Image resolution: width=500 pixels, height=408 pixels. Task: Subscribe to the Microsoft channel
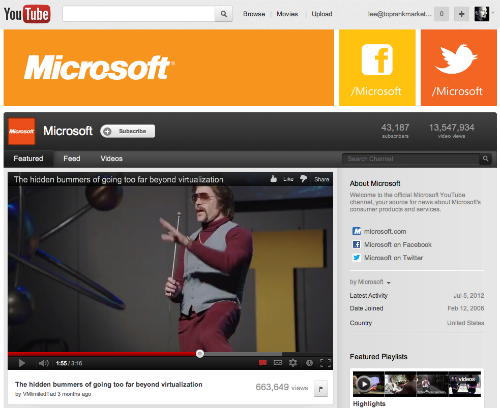pos(128,131)
